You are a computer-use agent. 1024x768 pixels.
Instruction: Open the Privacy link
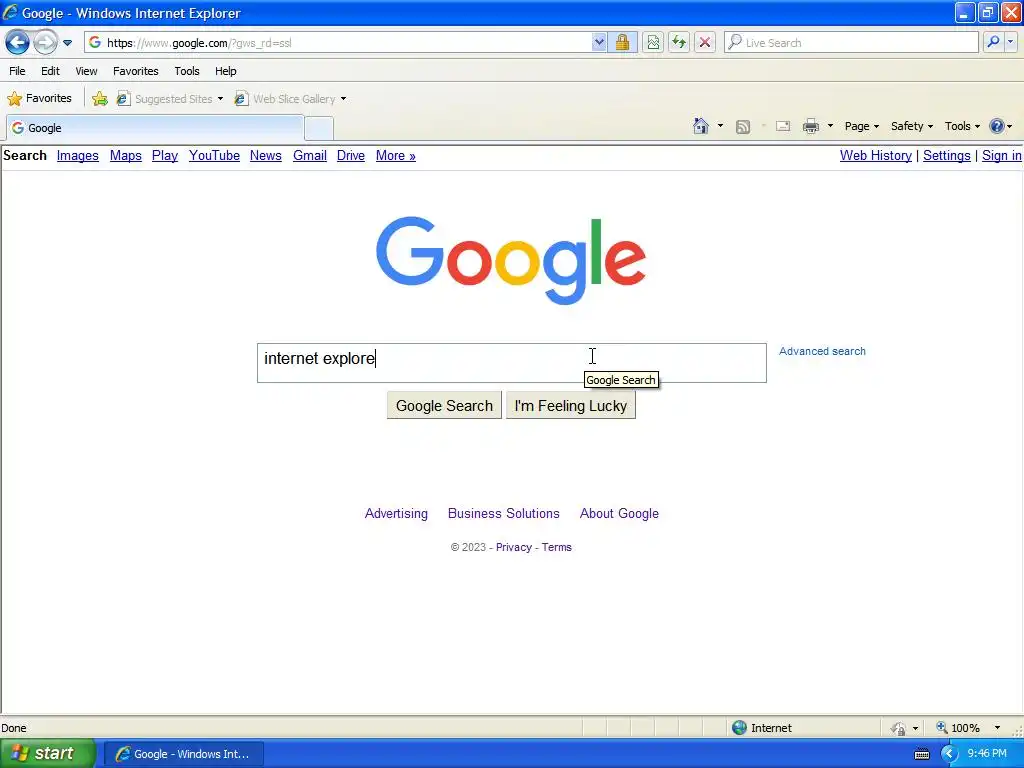514,547
